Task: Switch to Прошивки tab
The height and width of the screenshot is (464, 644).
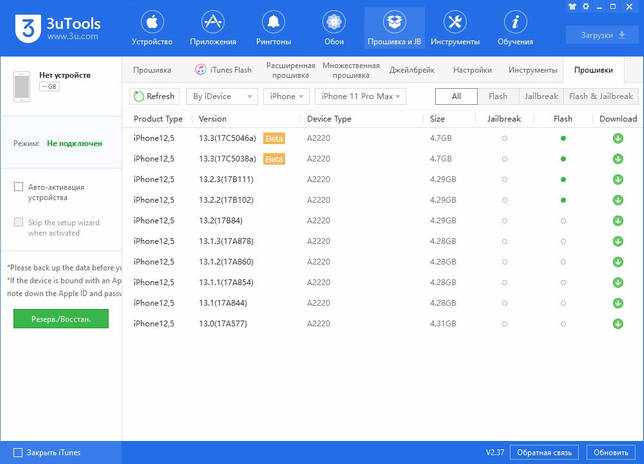Action: click(593, 70)
